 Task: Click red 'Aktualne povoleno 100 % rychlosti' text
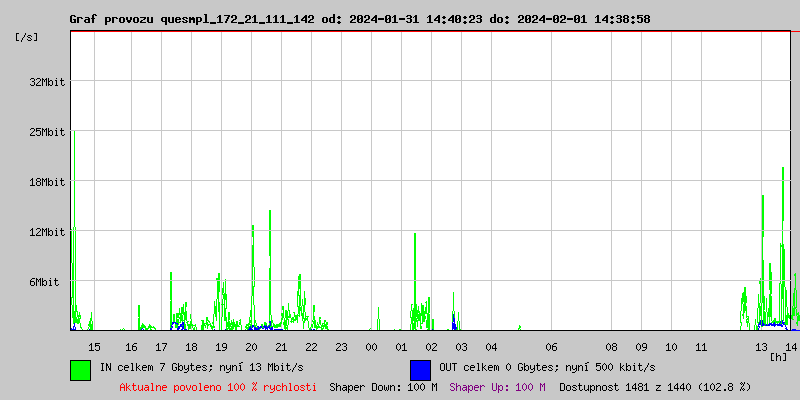pyautogui.click(x=218, y=387)
